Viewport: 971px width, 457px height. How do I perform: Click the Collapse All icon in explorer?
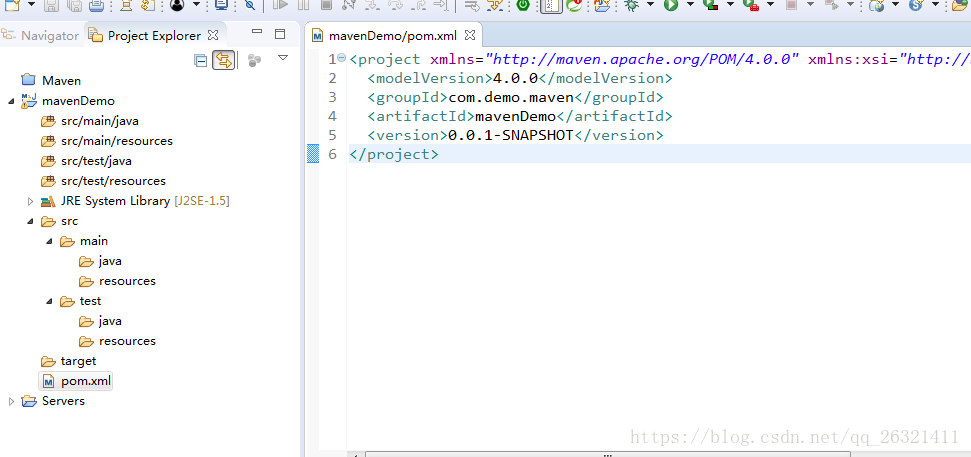[201, 60]
